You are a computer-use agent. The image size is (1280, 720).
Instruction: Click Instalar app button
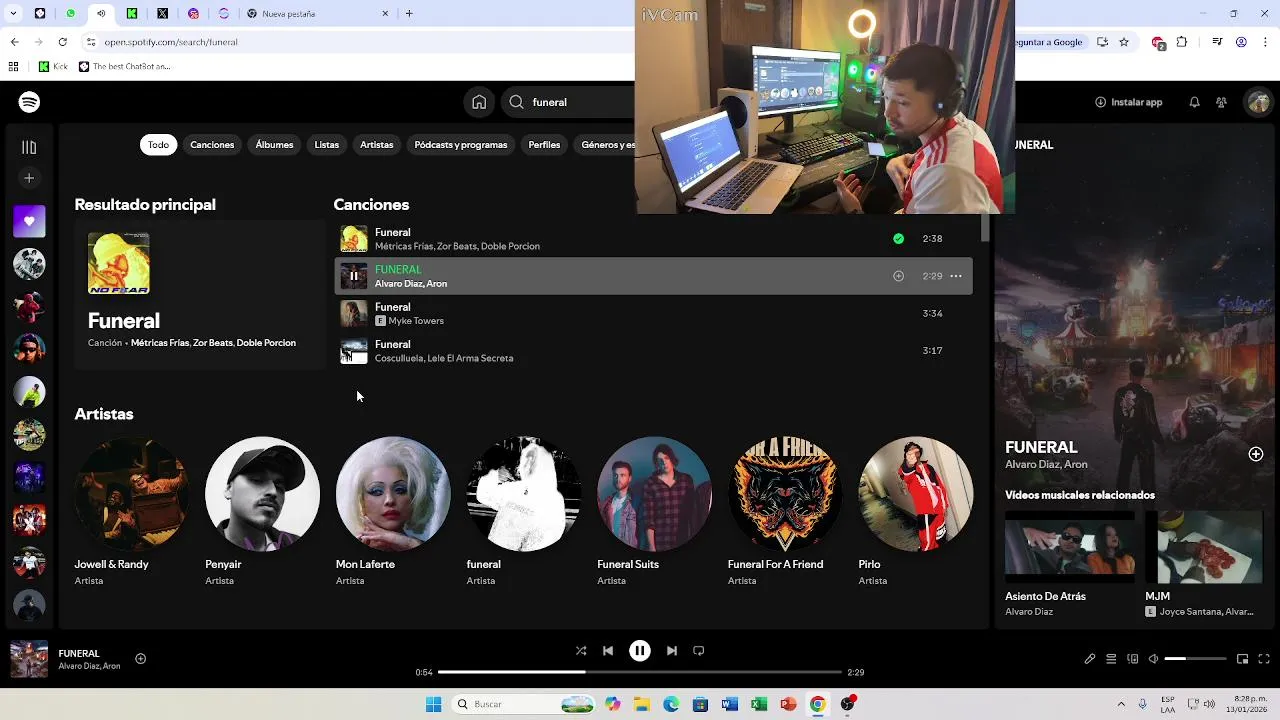(1129, 102)
